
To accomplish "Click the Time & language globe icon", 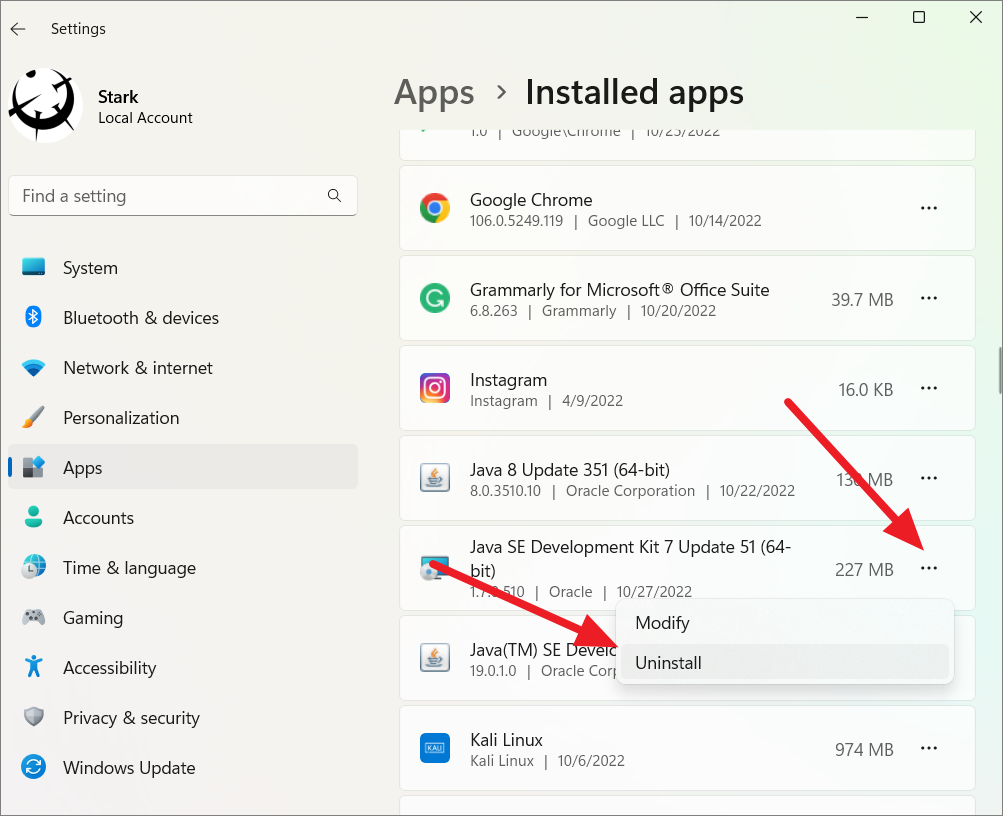I will tap(33, 567).
